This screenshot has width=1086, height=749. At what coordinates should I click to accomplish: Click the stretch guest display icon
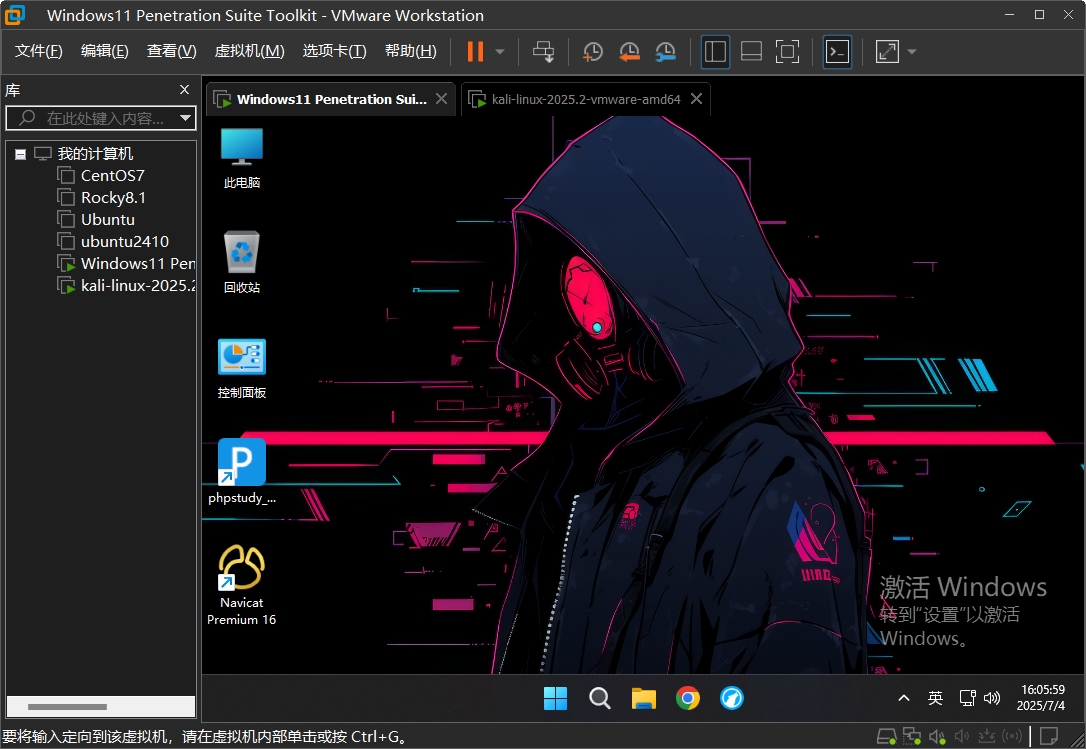point(887,51)
